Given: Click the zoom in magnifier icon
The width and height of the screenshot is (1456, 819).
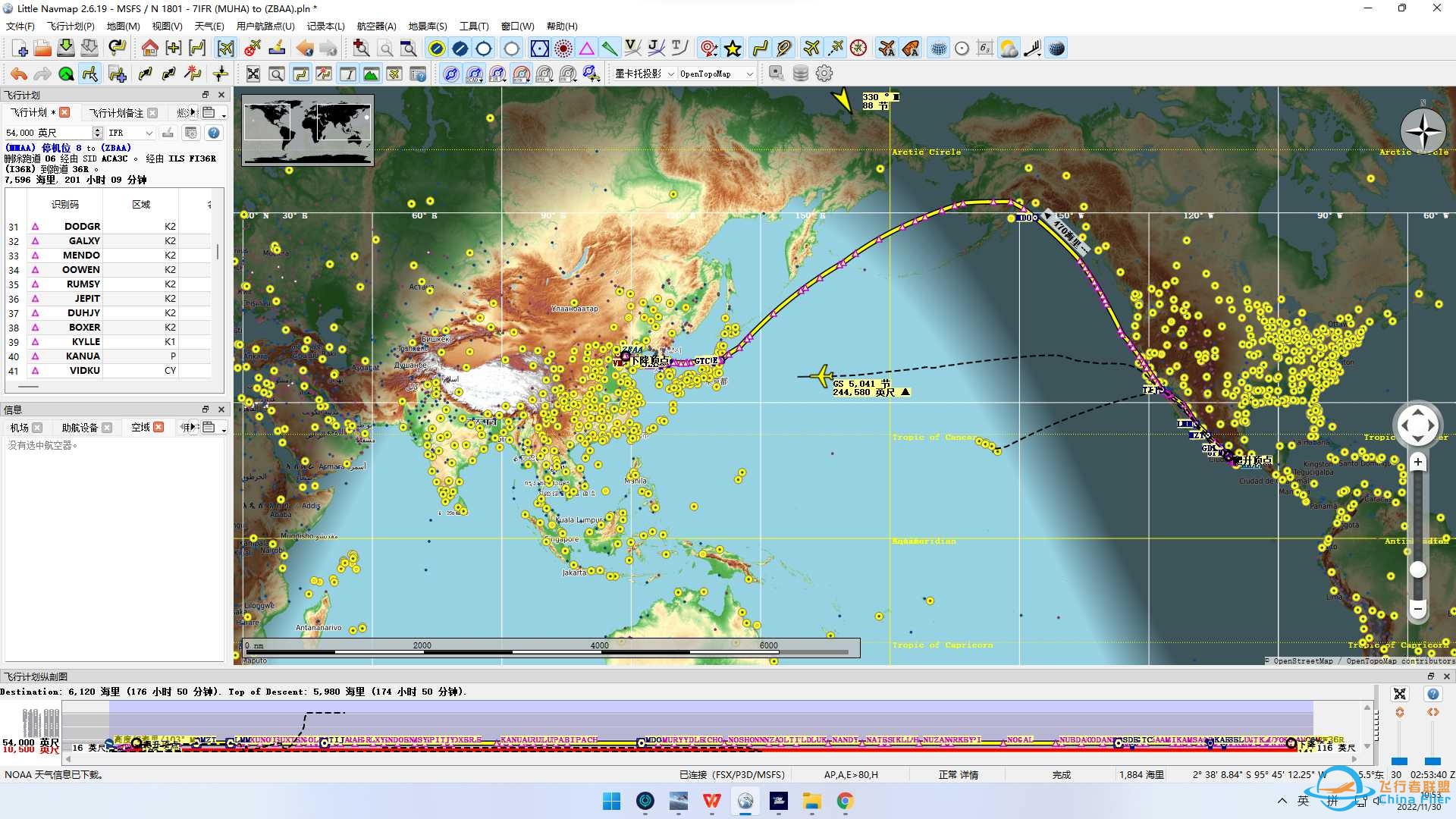Looking at the screenshot, I should pos(361,49).
